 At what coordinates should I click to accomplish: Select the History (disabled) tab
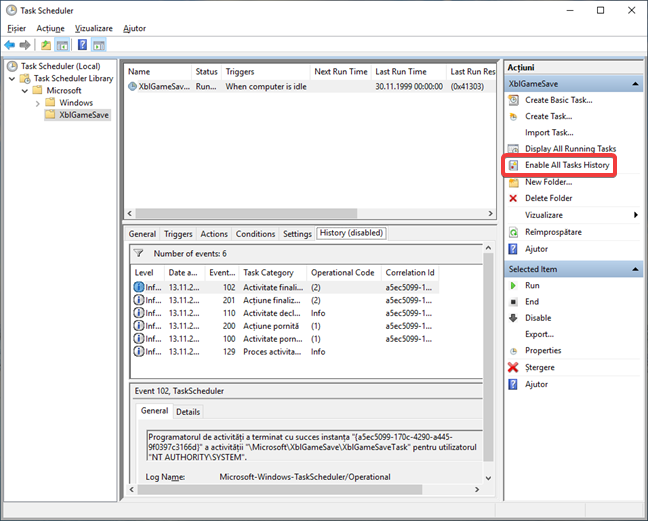click(351, 233)
